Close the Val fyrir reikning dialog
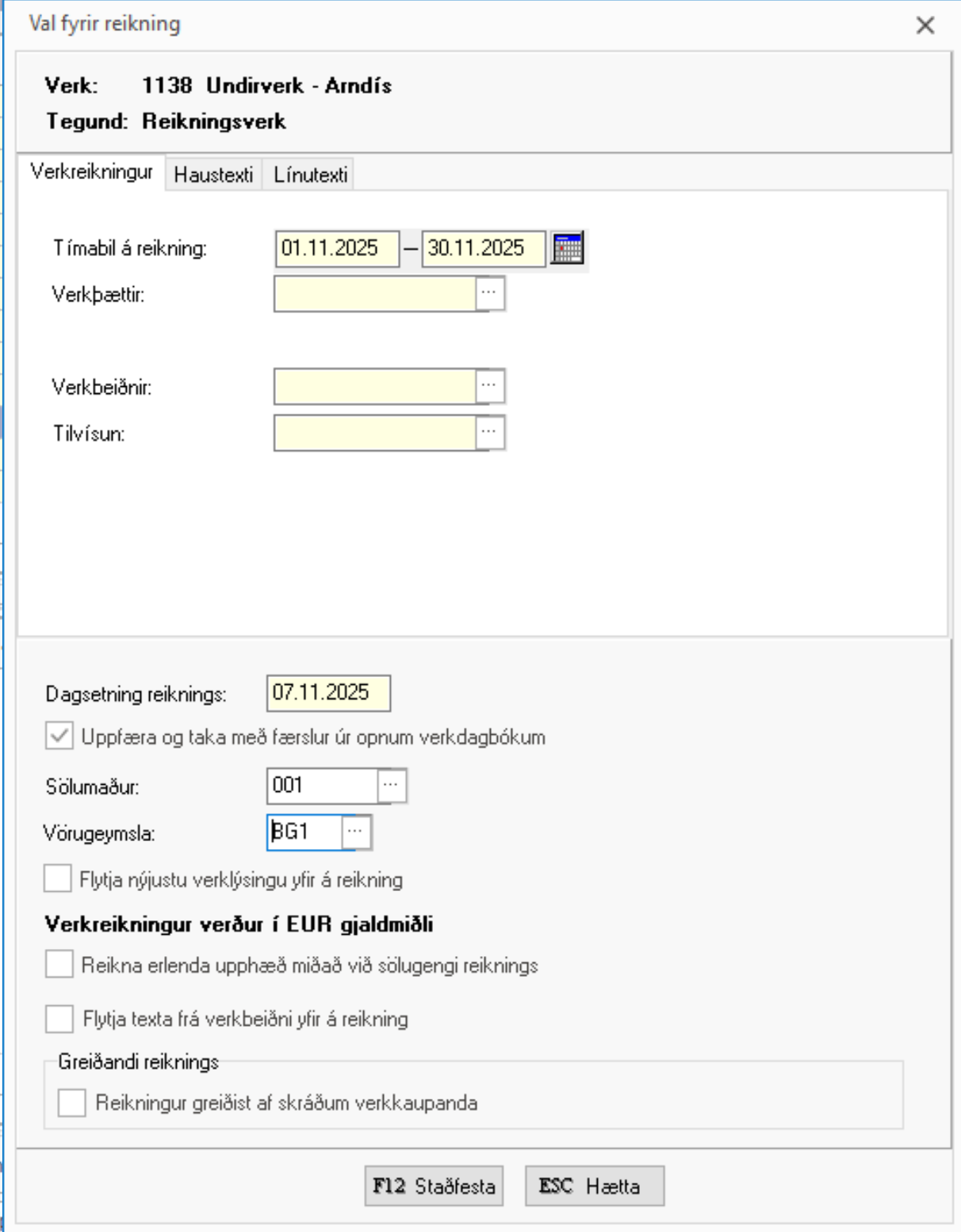 pyautogui.click(x=925, y=25)
